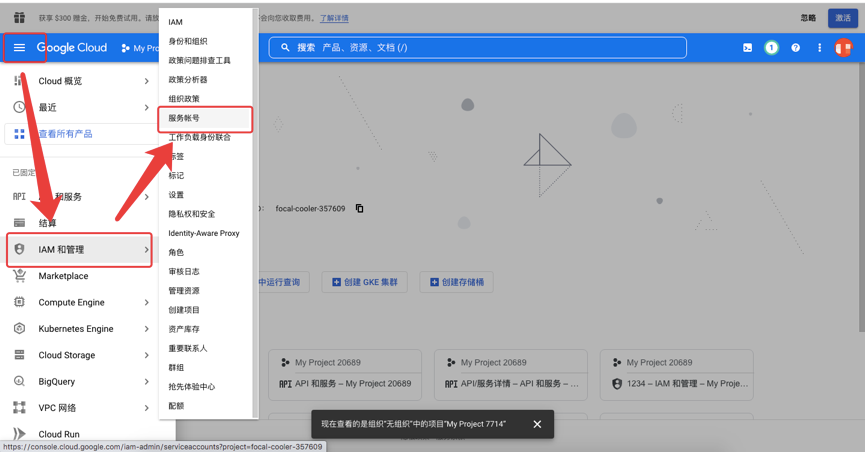Open the hamburger navigation menu
865x452 pixels.
tap(19, 47)
